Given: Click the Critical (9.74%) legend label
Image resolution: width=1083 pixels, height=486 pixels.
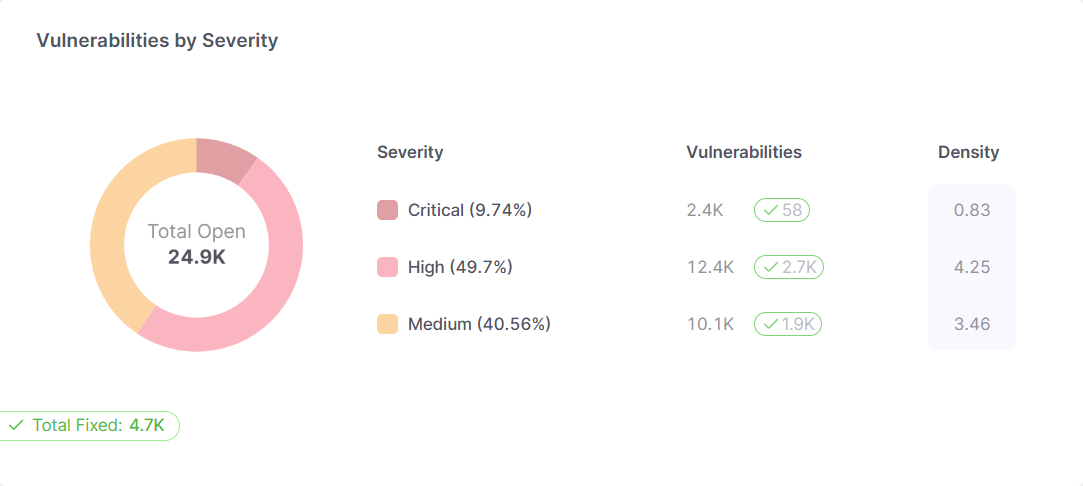Looking at the screenshot, I should pos(470,210).
